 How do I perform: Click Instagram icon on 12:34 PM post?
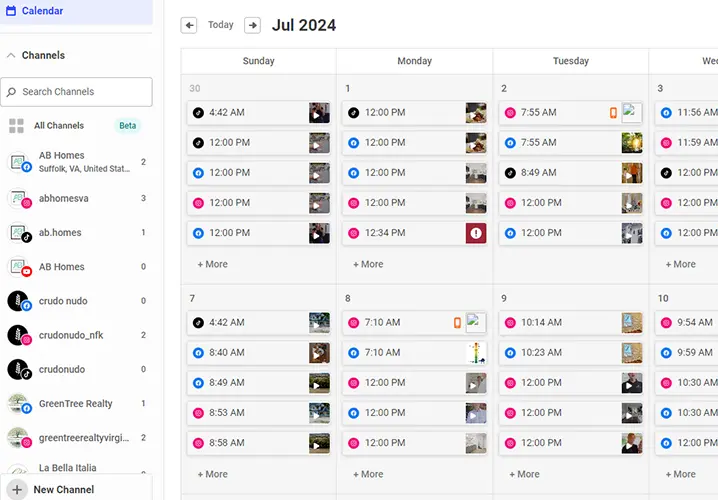pos(354,233)
